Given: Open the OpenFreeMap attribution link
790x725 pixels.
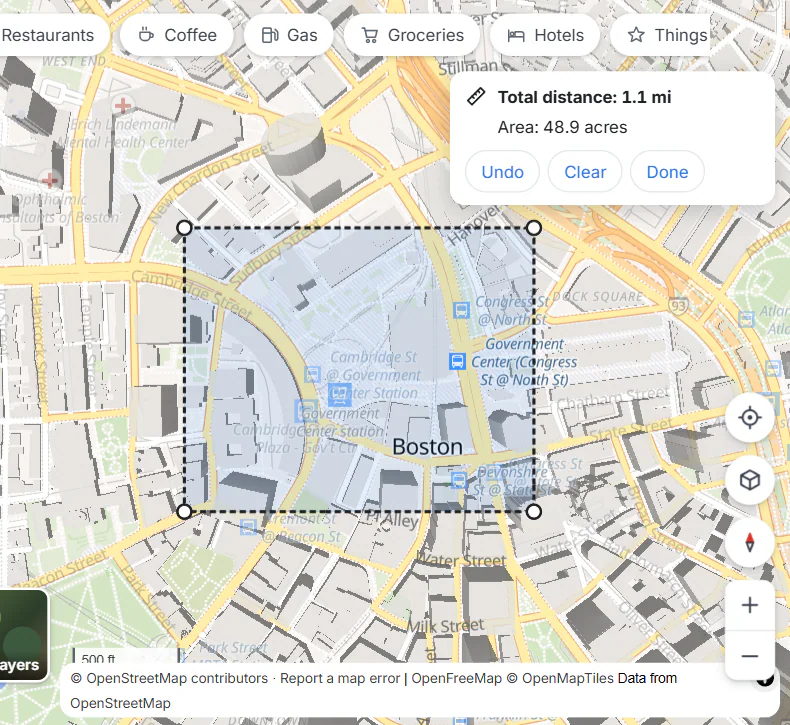Looking at the screenshot, I should [456, 678].
